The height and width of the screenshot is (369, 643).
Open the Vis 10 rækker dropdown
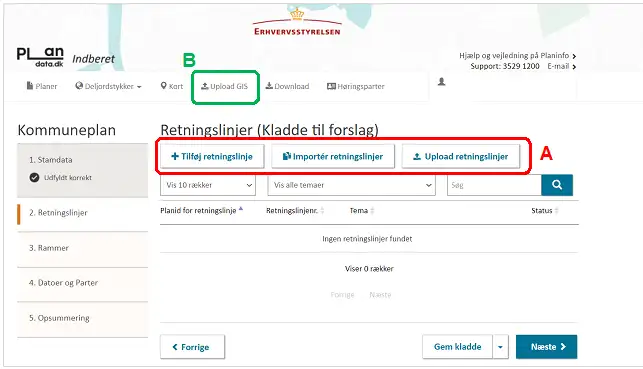click(x=208, y=185)
